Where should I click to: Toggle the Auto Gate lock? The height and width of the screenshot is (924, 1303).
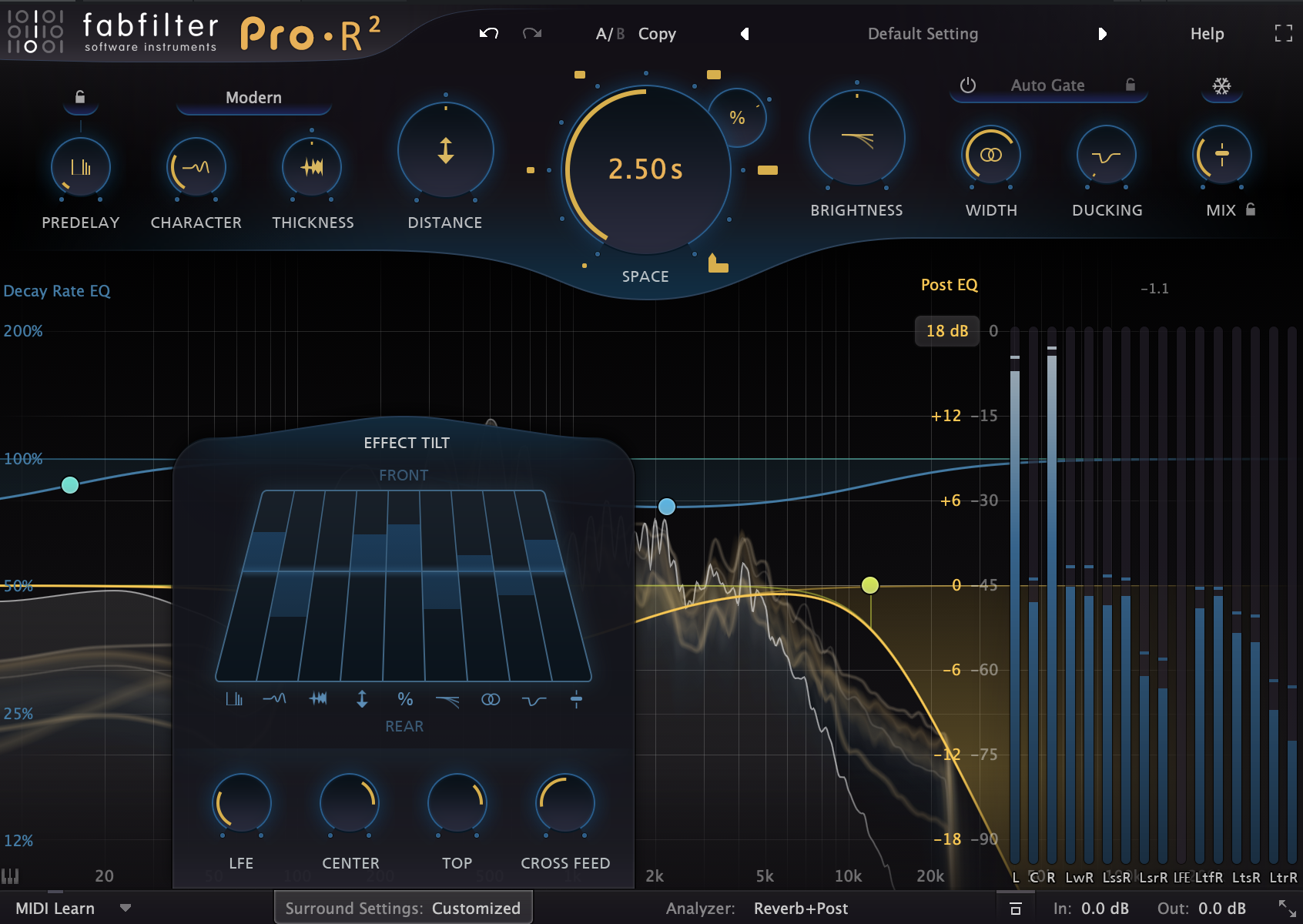1130,85
